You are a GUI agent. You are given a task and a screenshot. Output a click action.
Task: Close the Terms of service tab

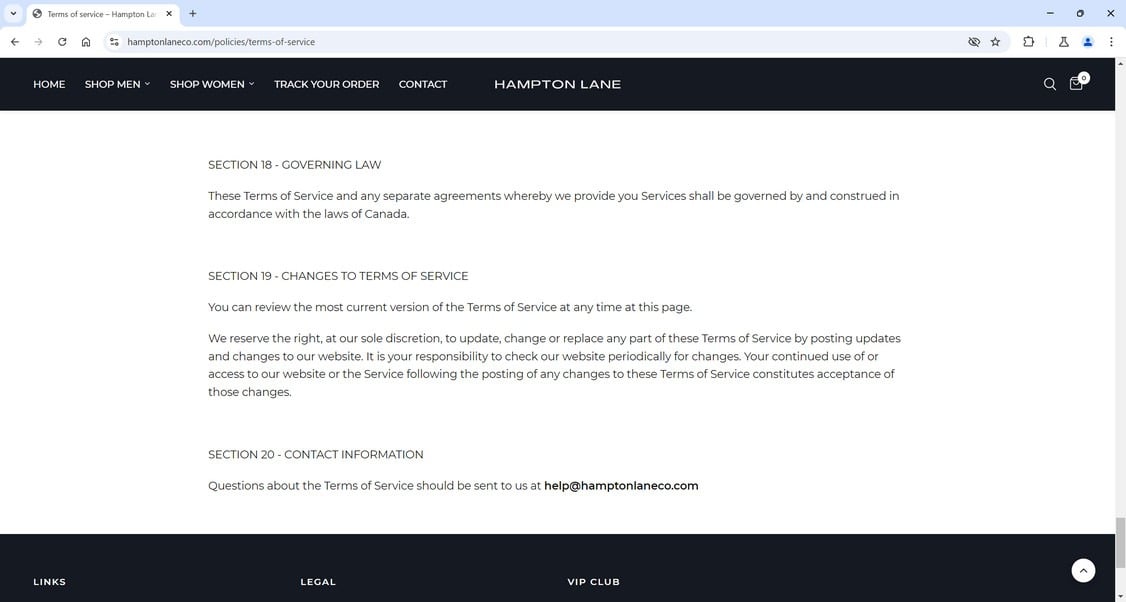click(169, 14)
